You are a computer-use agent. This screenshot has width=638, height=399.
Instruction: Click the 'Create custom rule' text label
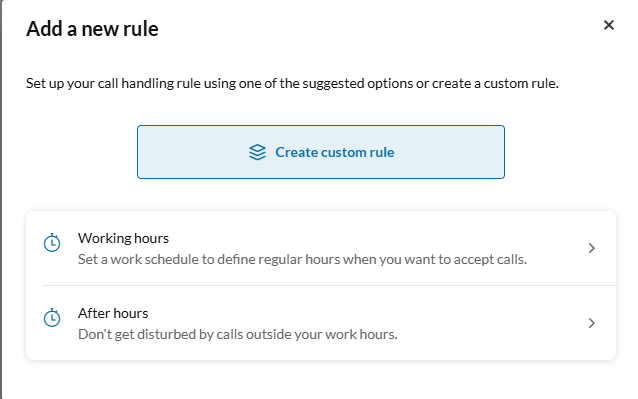(334, 152)
